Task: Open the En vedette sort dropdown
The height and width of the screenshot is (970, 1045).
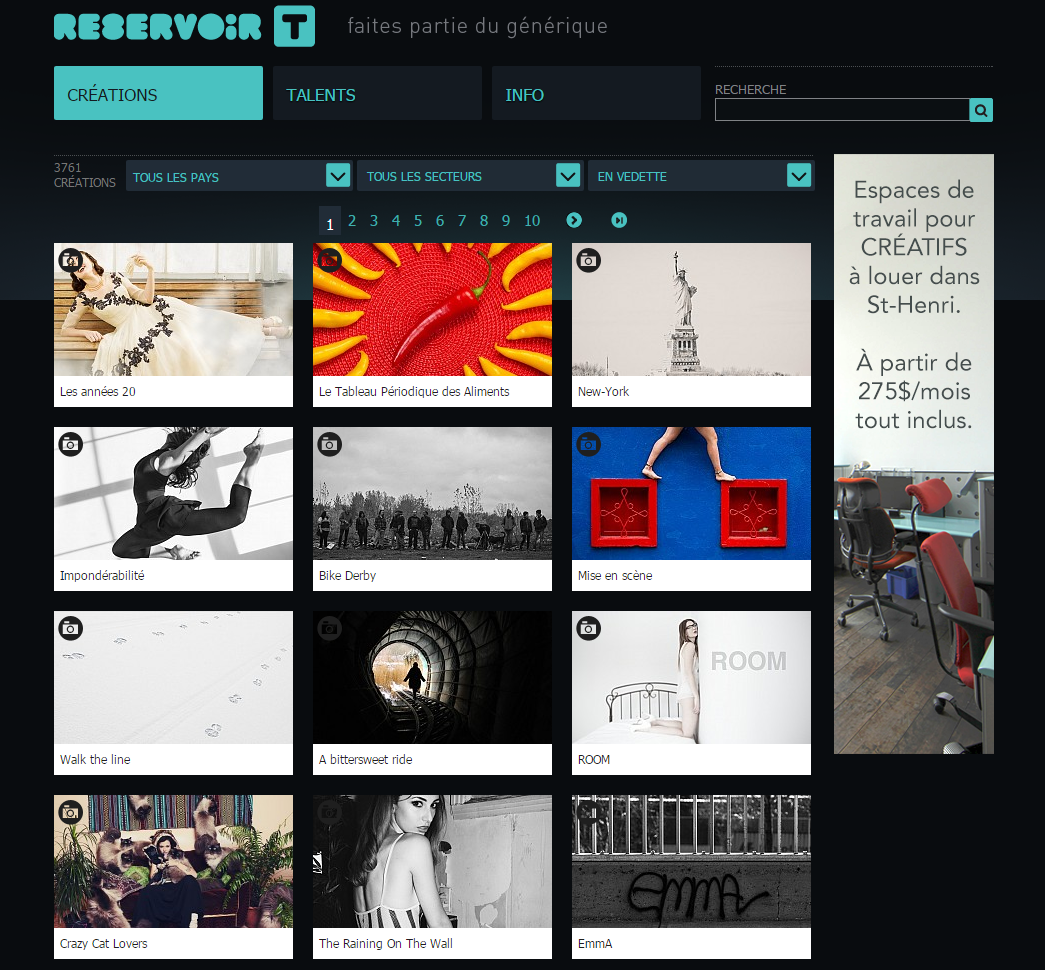Action: coord(700,176)
